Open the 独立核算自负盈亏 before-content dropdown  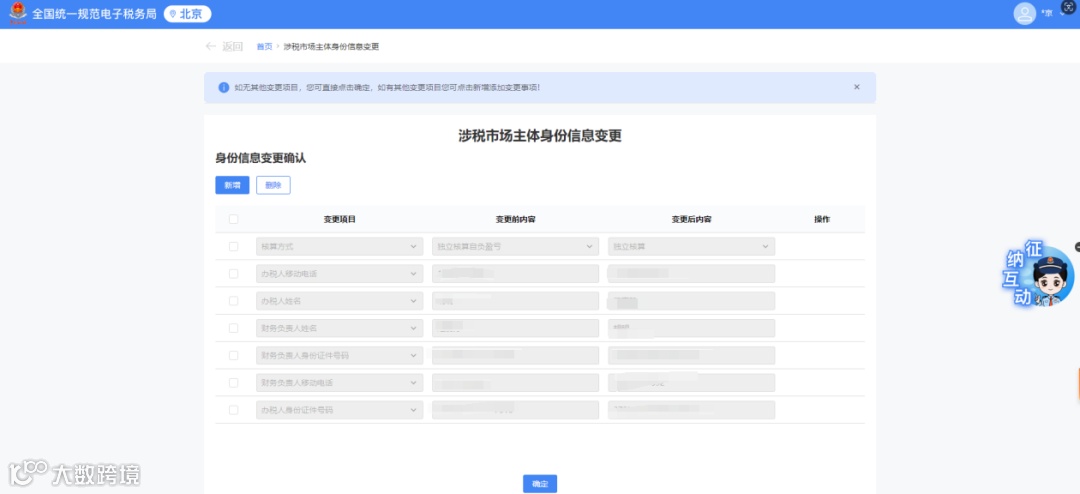(x=515, y=247)
